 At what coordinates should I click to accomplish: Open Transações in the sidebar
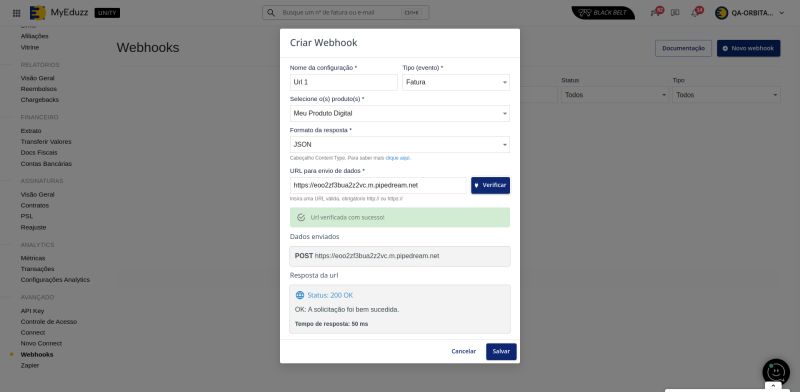tap(37, 269)
